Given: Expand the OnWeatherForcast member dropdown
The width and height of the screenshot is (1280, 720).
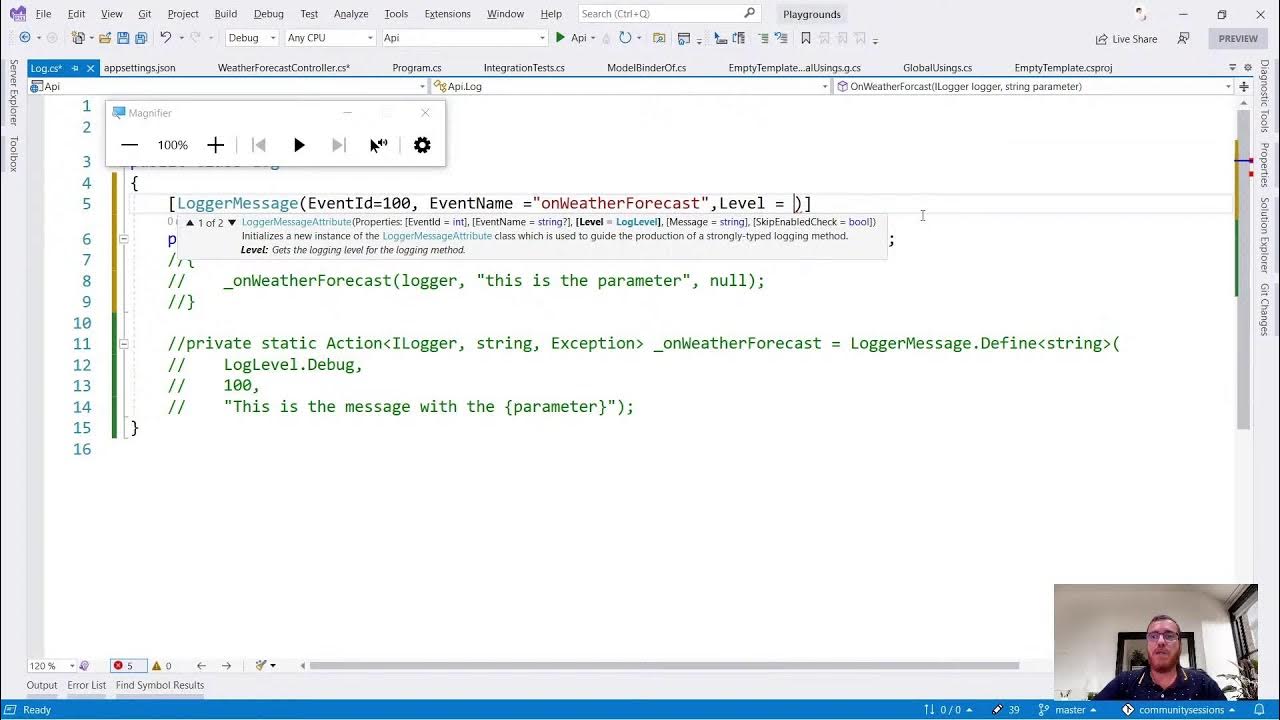Looking at the screenshot, I should (x=1228, y=87).
